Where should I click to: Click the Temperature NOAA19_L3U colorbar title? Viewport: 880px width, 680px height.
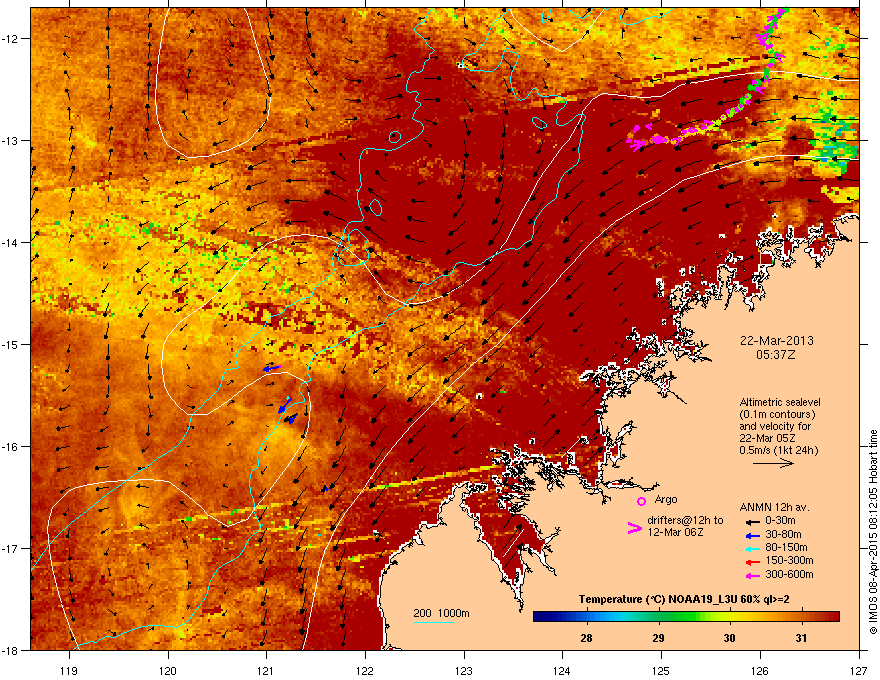(x=684, y=599)
